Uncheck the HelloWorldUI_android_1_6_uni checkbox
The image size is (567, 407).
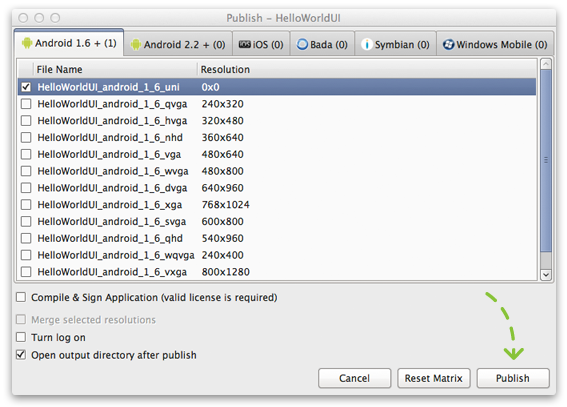click(26, 87)
